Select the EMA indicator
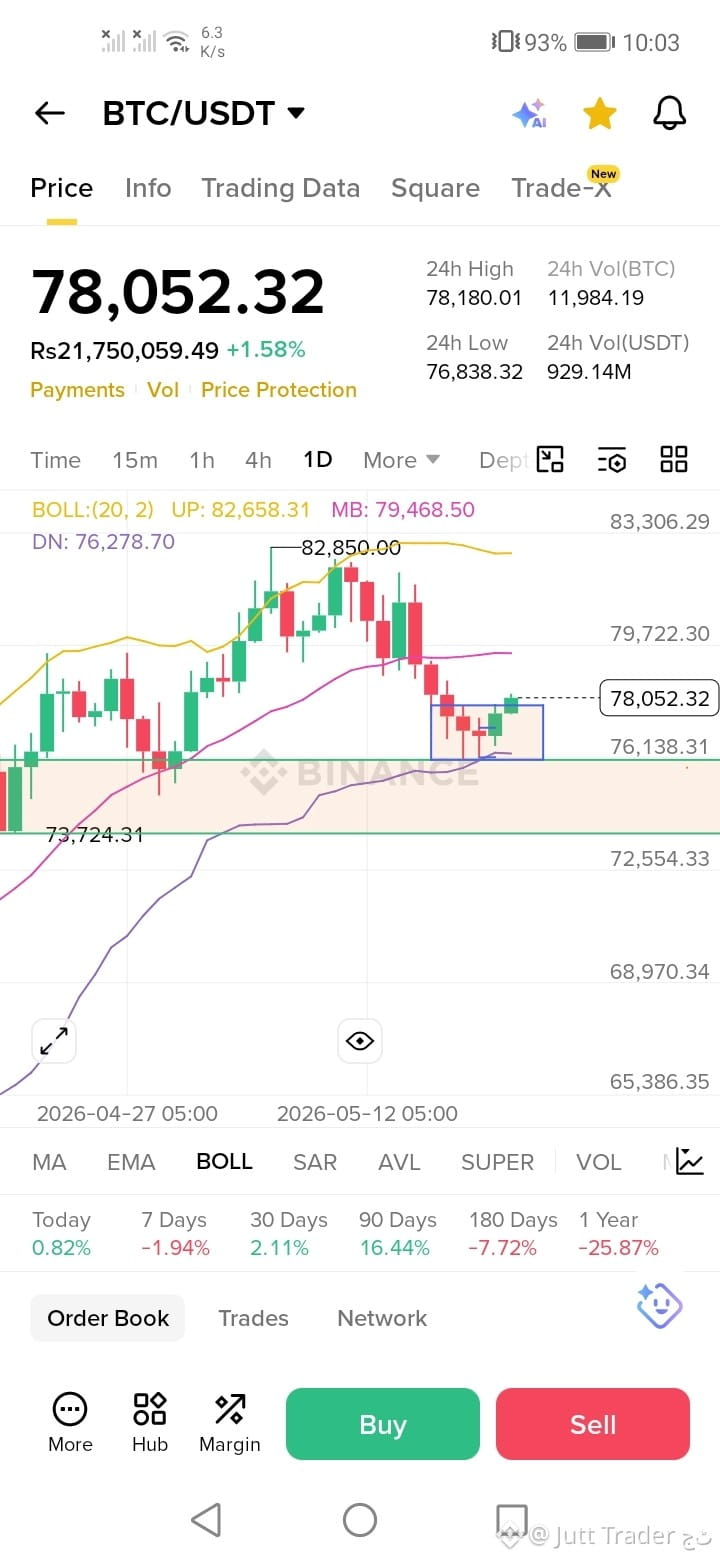The image size is (720, 1560). point(131,1162)
